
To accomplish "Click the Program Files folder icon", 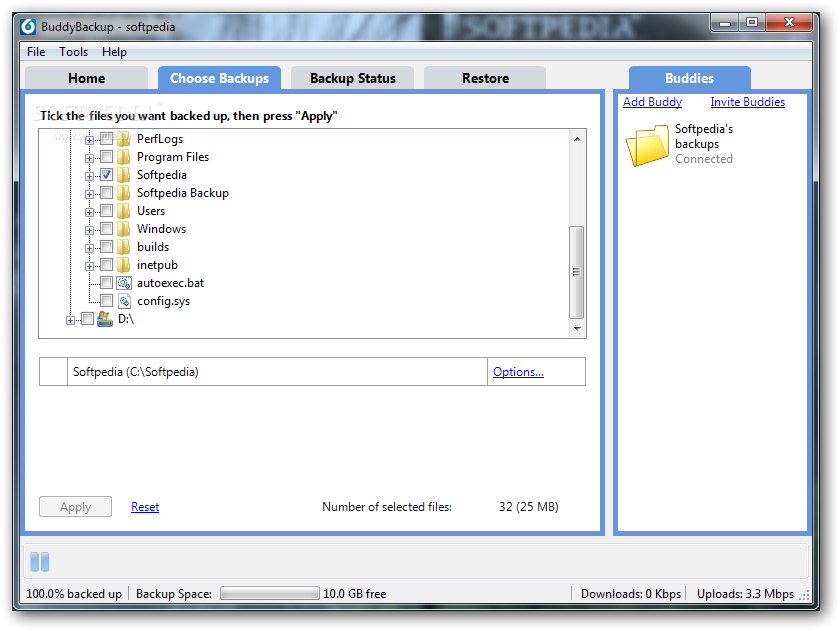I will [x=124, y=157].
